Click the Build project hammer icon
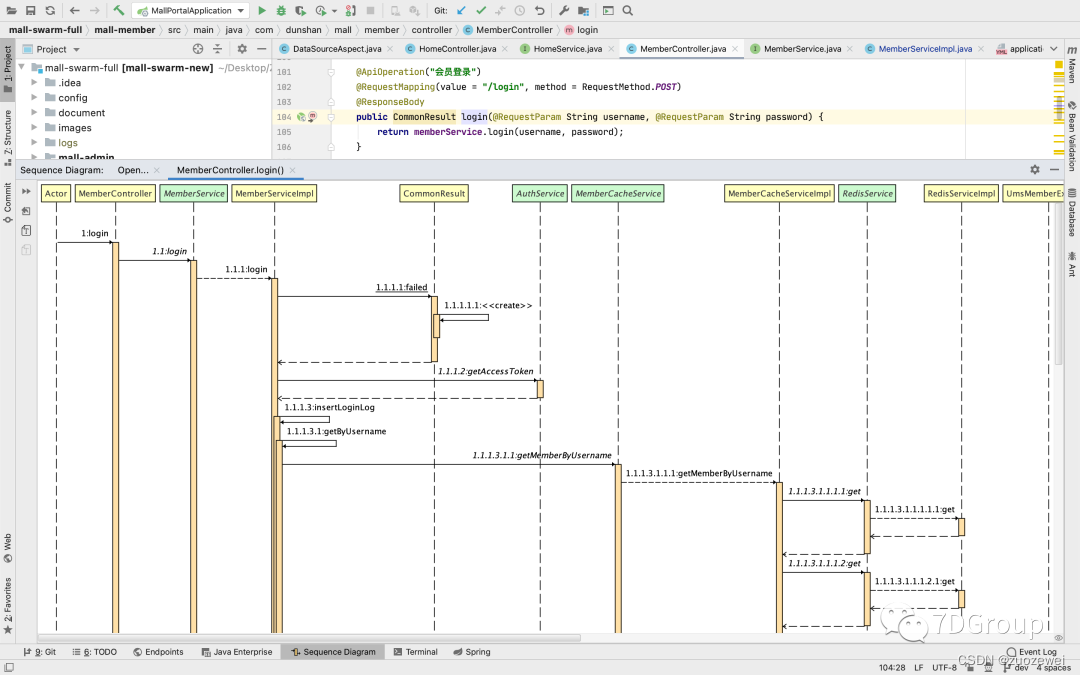1080x675 pixels. 118,10
